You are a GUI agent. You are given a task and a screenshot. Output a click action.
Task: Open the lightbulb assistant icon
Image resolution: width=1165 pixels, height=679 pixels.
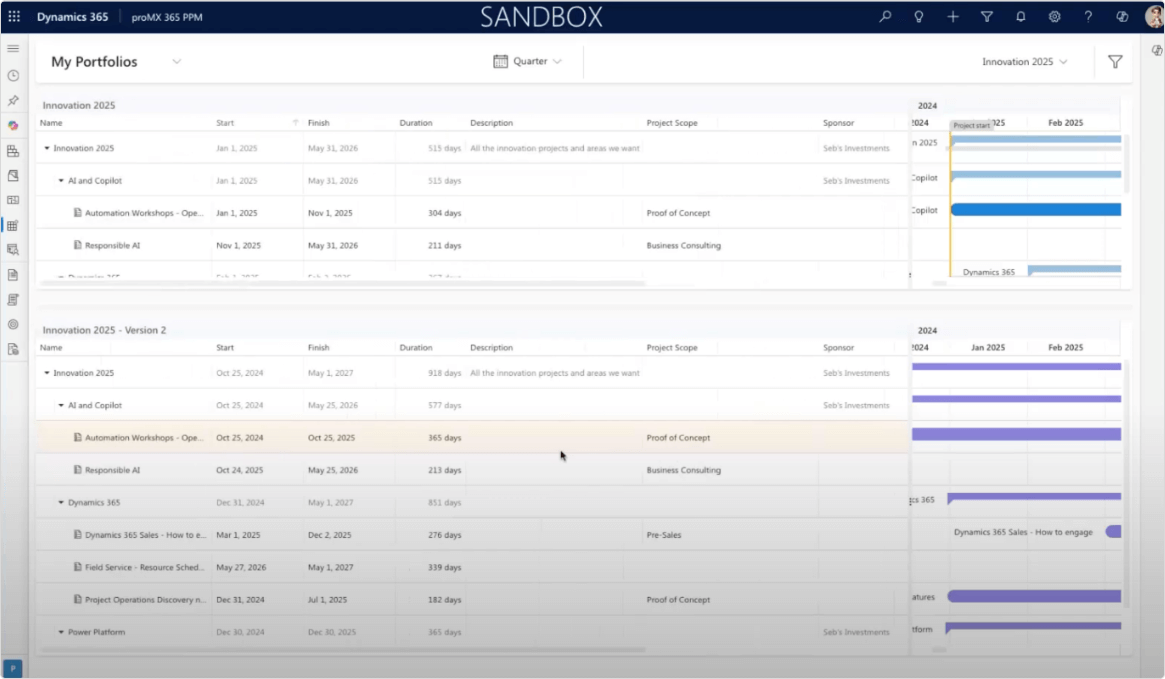click(x=919, y=17)
